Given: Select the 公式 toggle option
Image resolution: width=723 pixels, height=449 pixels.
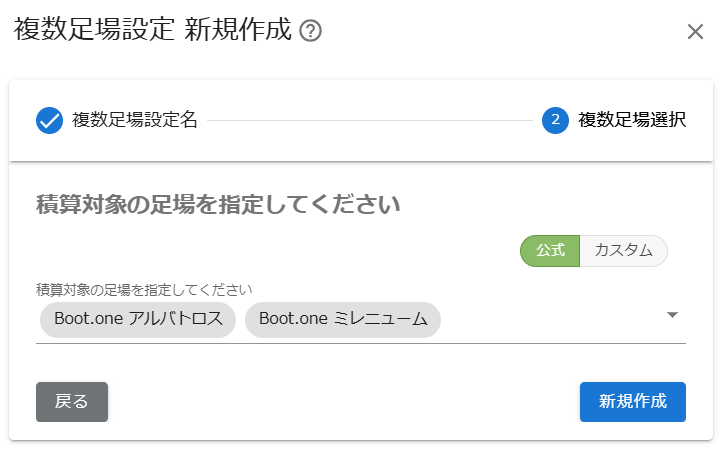Looking at the screenshot, I should (550, 251).
